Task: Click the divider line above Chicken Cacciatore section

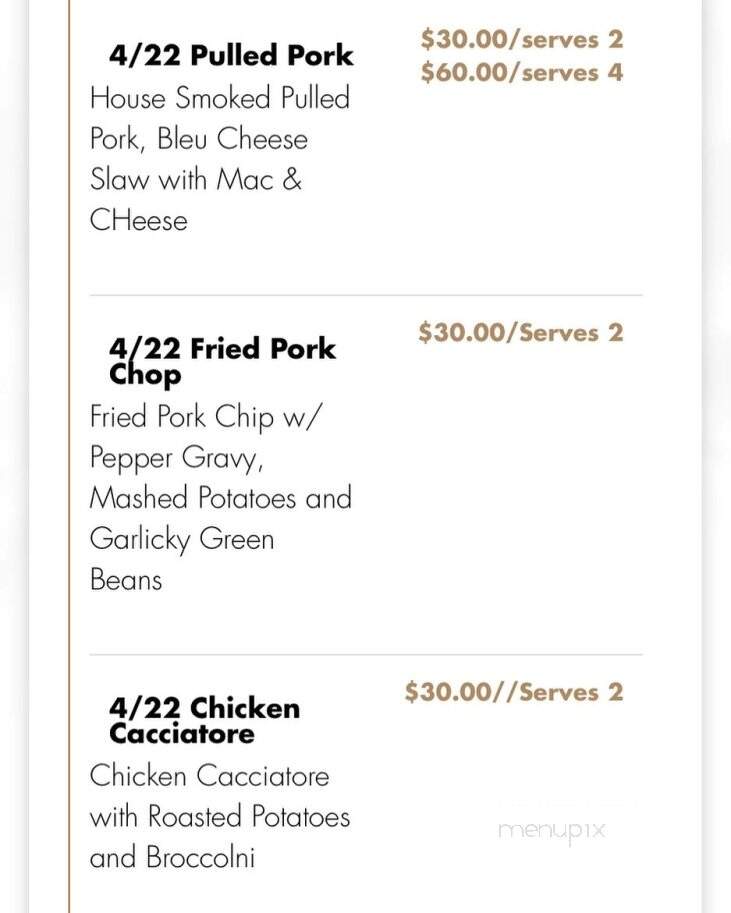Action: pos(366,654)
